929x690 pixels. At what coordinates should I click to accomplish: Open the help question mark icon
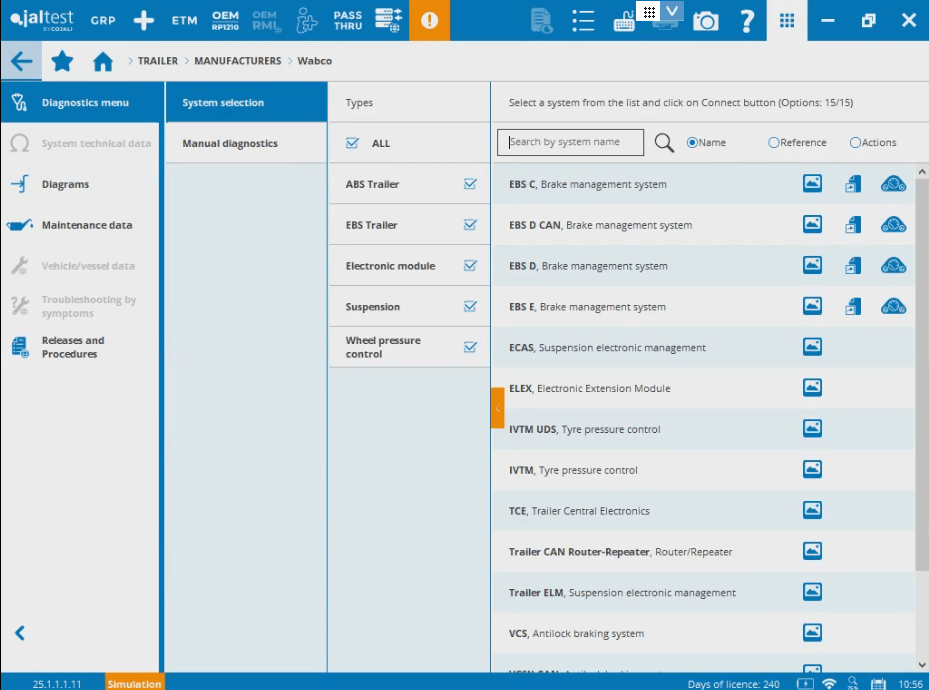click(746, 20)
